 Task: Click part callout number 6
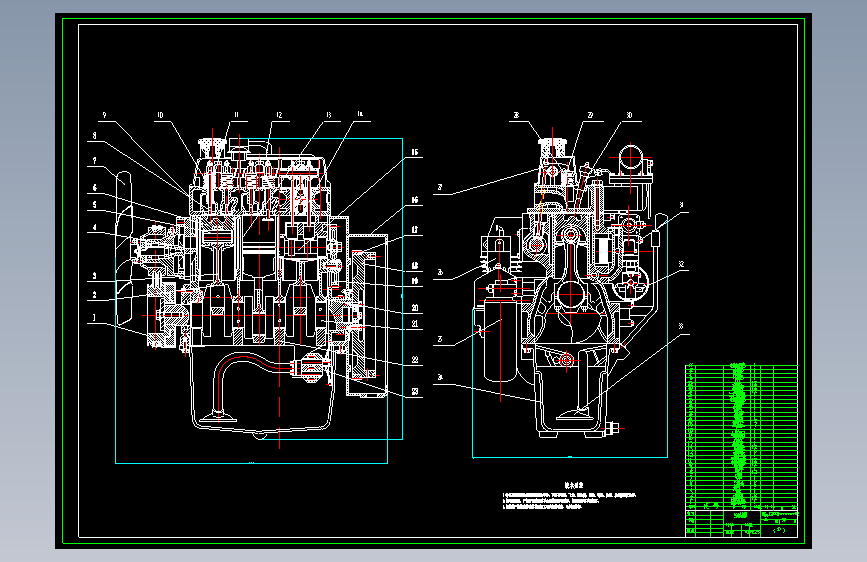(x=95, y=188)
